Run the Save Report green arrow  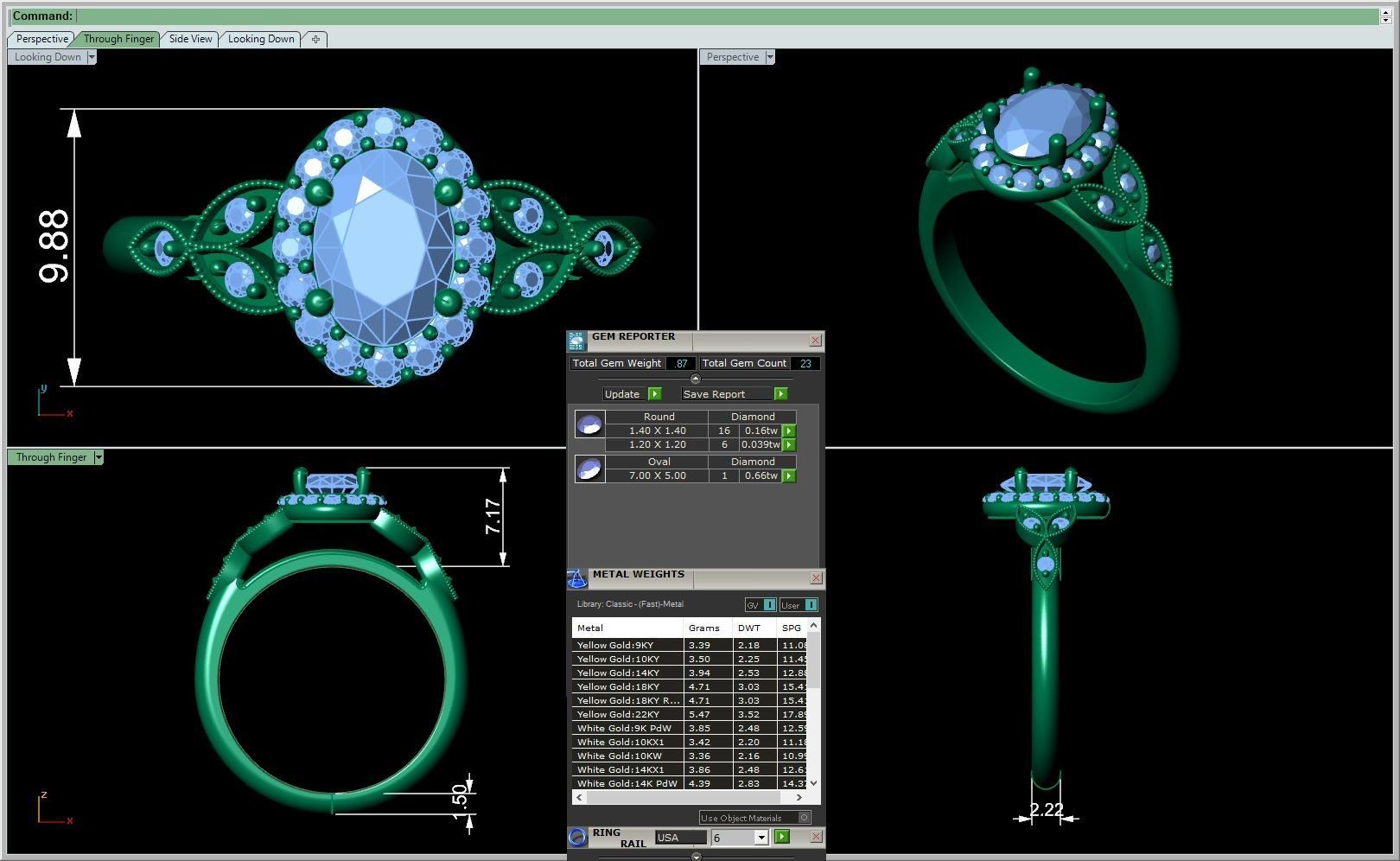[x=780, y=394]
